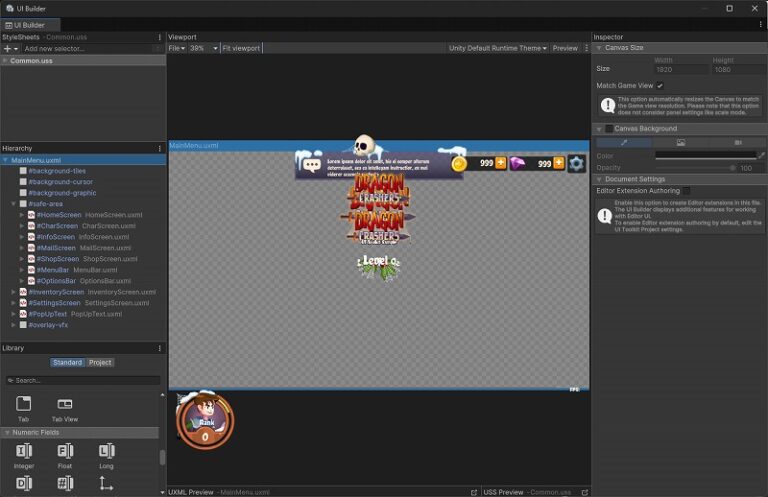Image resolution: width=768 pixels, height=497 pixels.
Task: Click the chat bubble icon in canvas
Action: pos(312,165)
